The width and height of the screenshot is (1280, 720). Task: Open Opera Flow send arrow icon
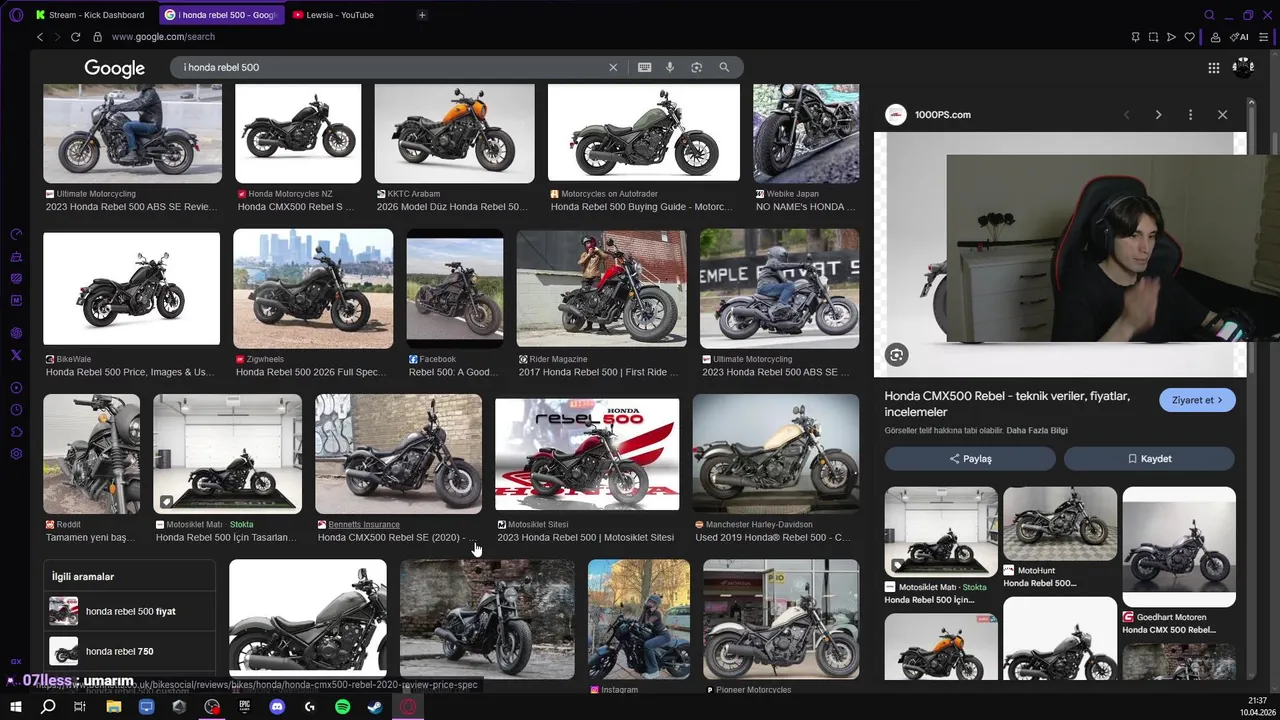point(1171,37)
